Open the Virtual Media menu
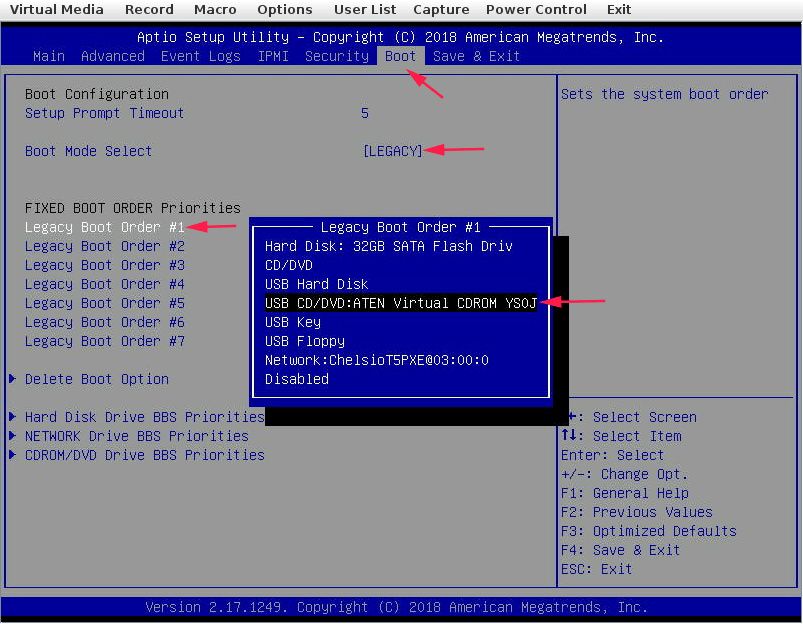 coord(56,9)
